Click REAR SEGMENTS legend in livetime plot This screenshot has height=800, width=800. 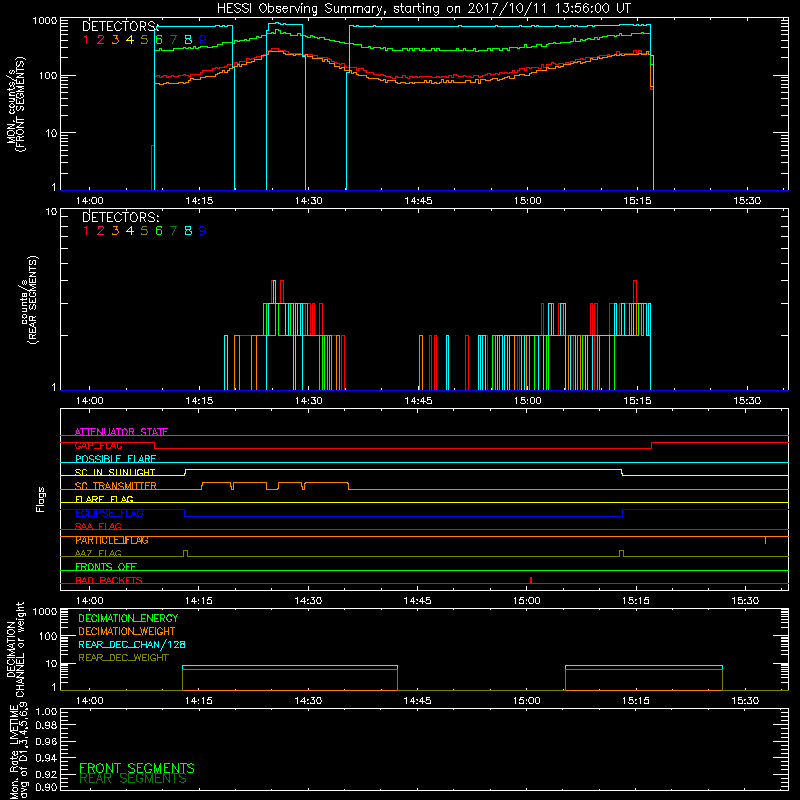133,779
